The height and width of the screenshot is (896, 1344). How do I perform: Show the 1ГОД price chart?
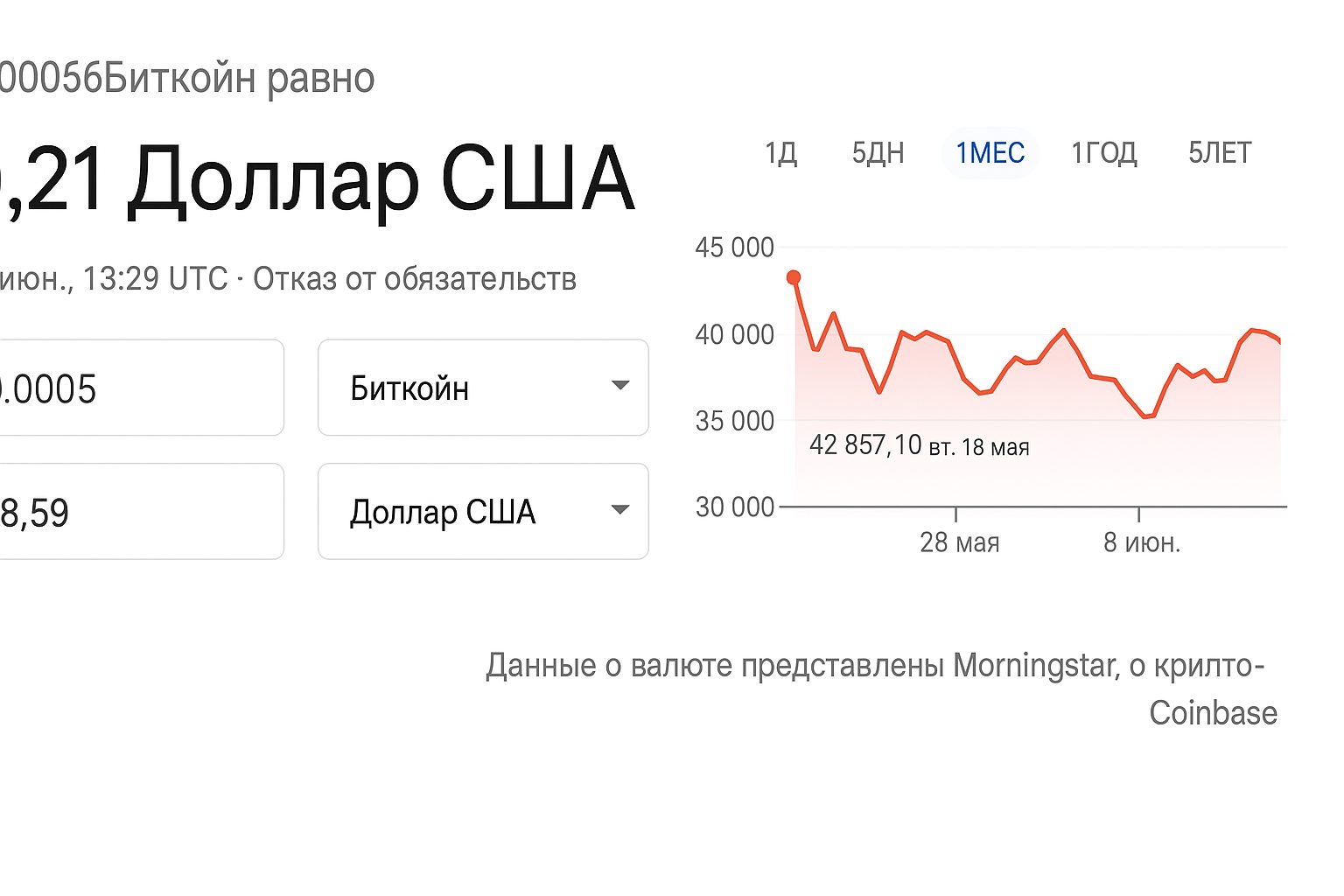(x=1103, y=153)
